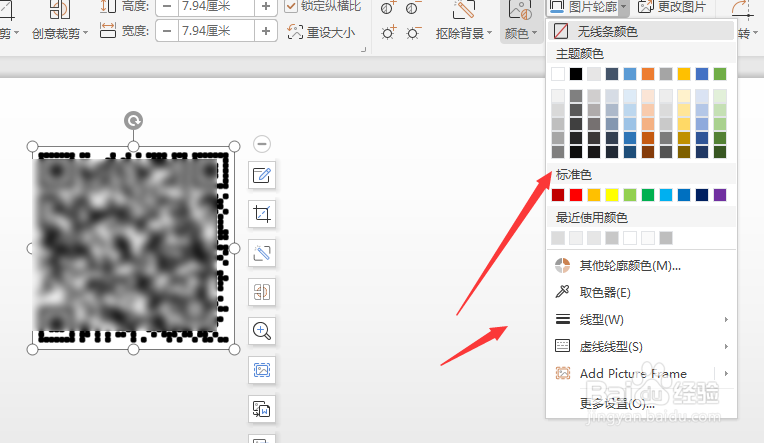Choose green theme color swatch in top row

point(720,74)
